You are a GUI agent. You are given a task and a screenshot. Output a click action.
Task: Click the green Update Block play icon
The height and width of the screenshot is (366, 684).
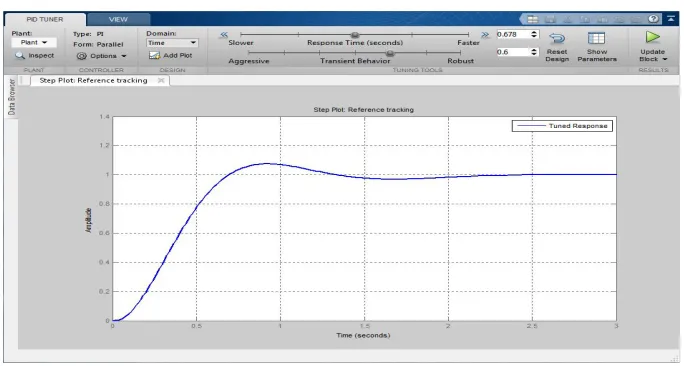(x=653, y=38)
